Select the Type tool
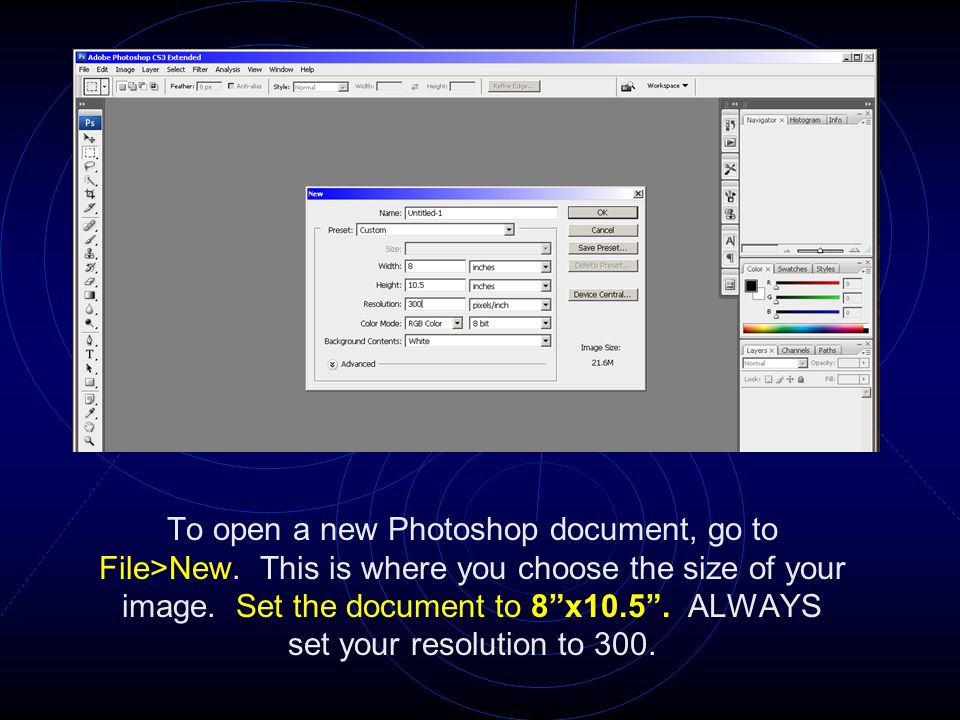This screenshot has height=720, width=960. 89,354
